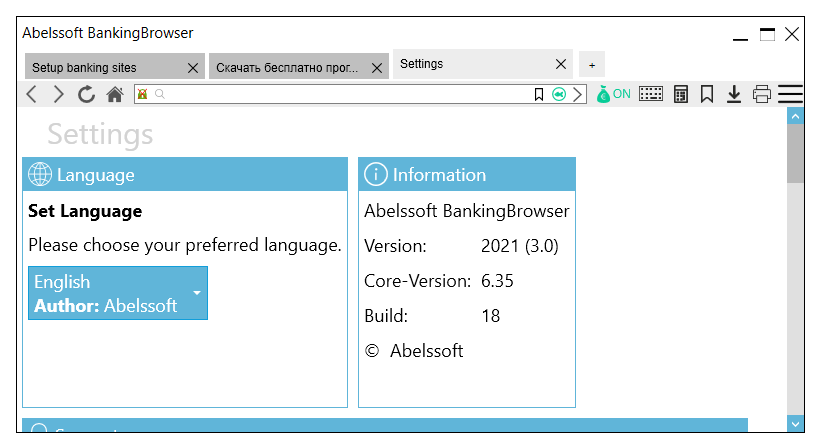Open the virtual keyboard
Image resolution: width=816 pixels, height=448 pixels.
point(651,94)
